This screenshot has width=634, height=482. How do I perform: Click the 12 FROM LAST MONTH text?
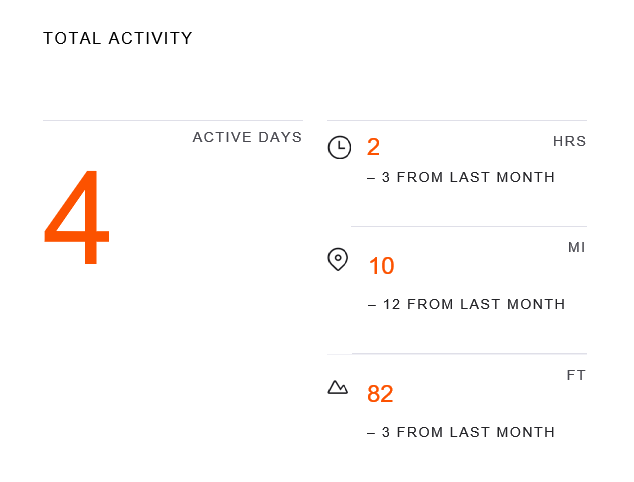pos(474,304)
